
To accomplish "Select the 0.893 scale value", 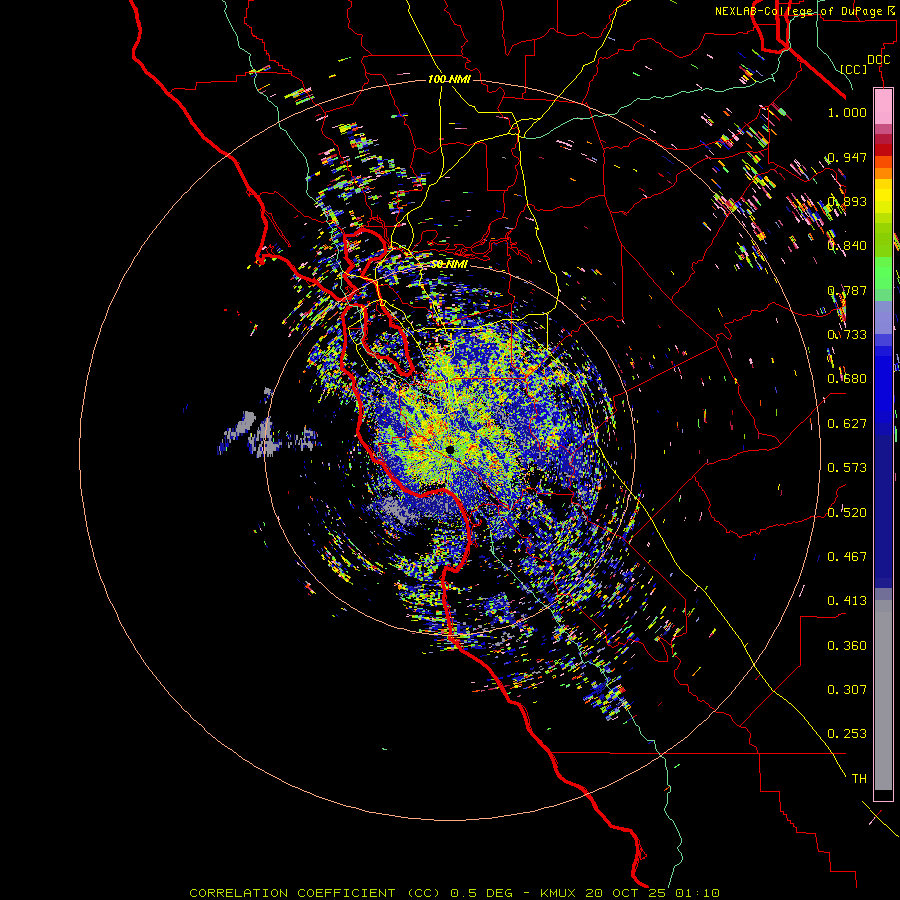I will tap(847, 201).
